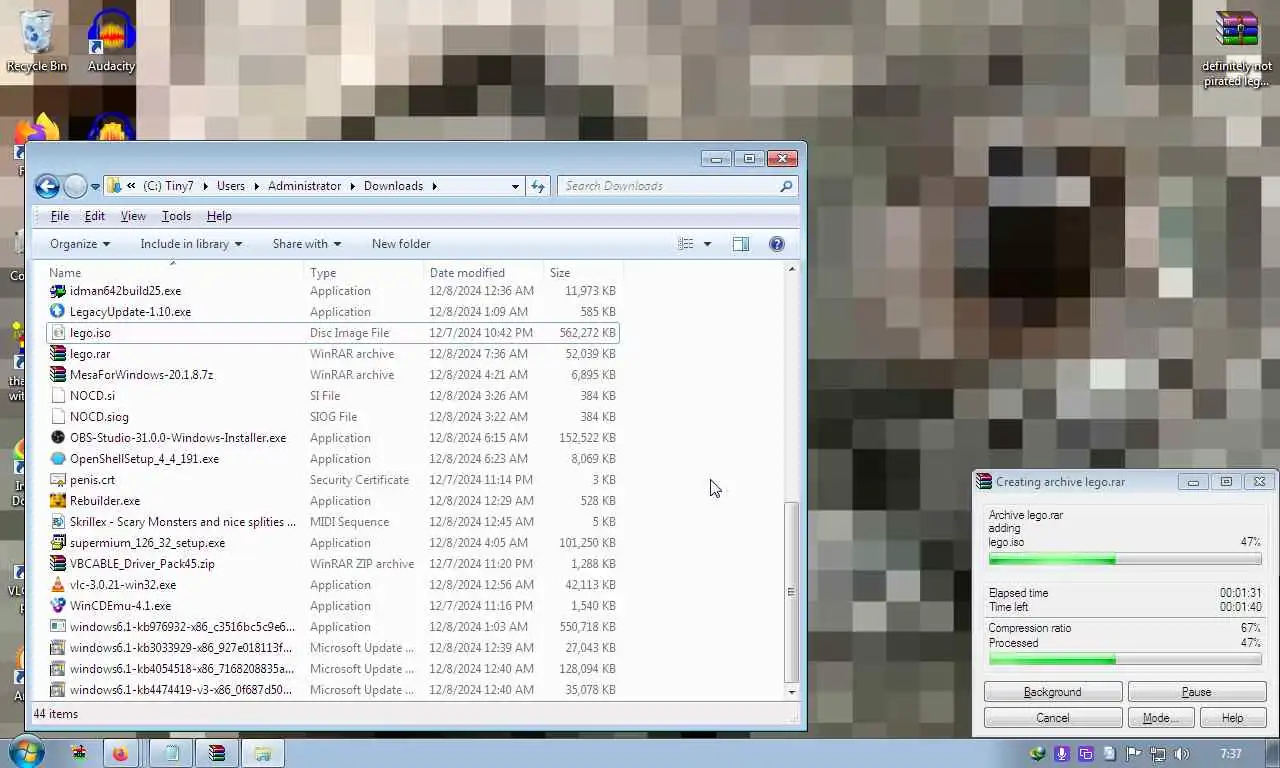Click the network icon in system tray
The width and height of the screenshot is (1280, 768).
tap(1158, 754)
